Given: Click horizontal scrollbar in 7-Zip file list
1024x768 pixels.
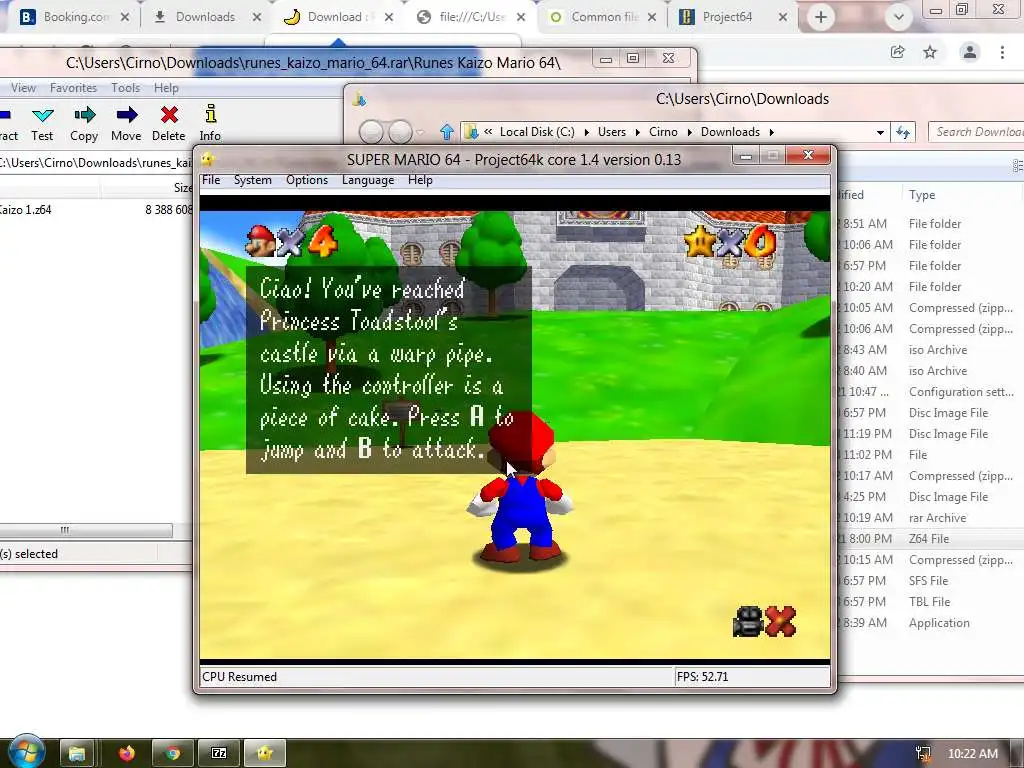Looking at the screenshot, I should (85, 530).
